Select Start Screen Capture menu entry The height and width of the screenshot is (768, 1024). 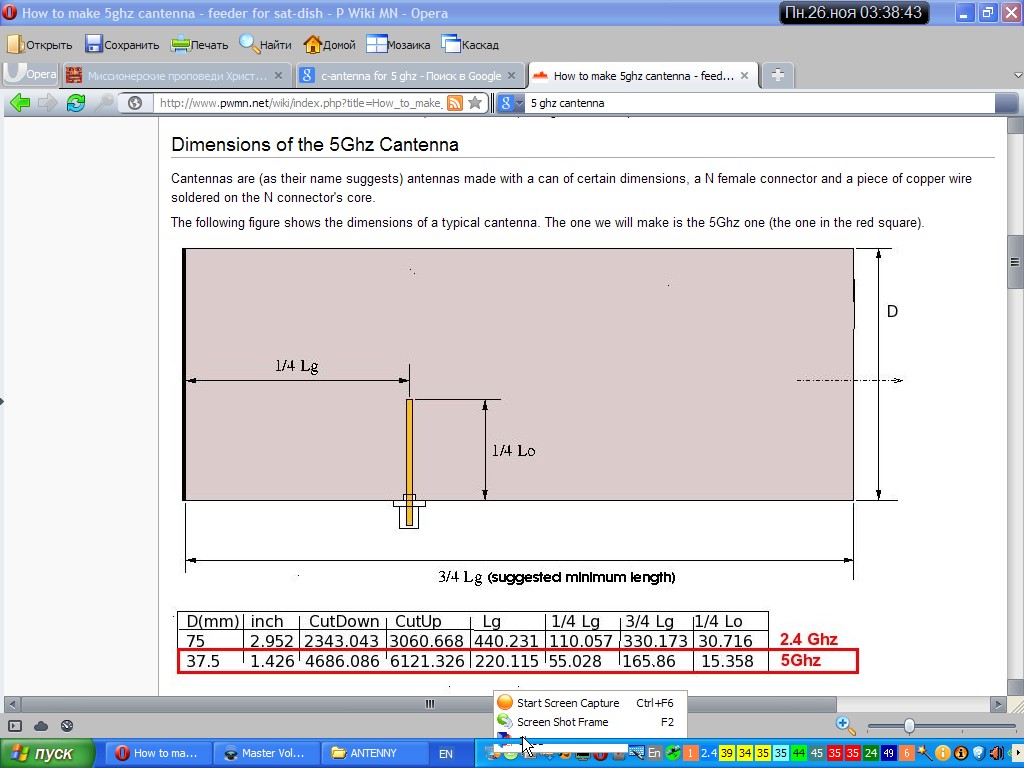click(x=568, y=703)
